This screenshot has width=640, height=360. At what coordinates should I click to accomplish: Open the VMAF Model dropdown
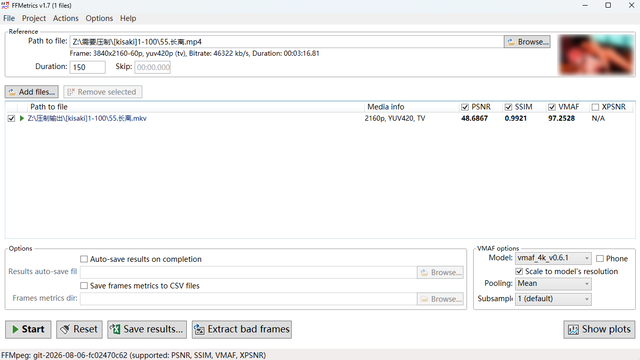tap(553, 258)
